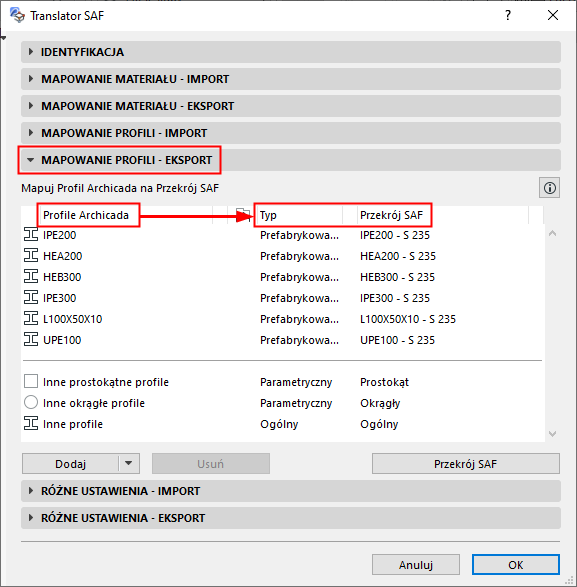The height and width of the screenshot is (587, 577).
Task: Select the L100X50X10 profile row
Action: point(283,319)
